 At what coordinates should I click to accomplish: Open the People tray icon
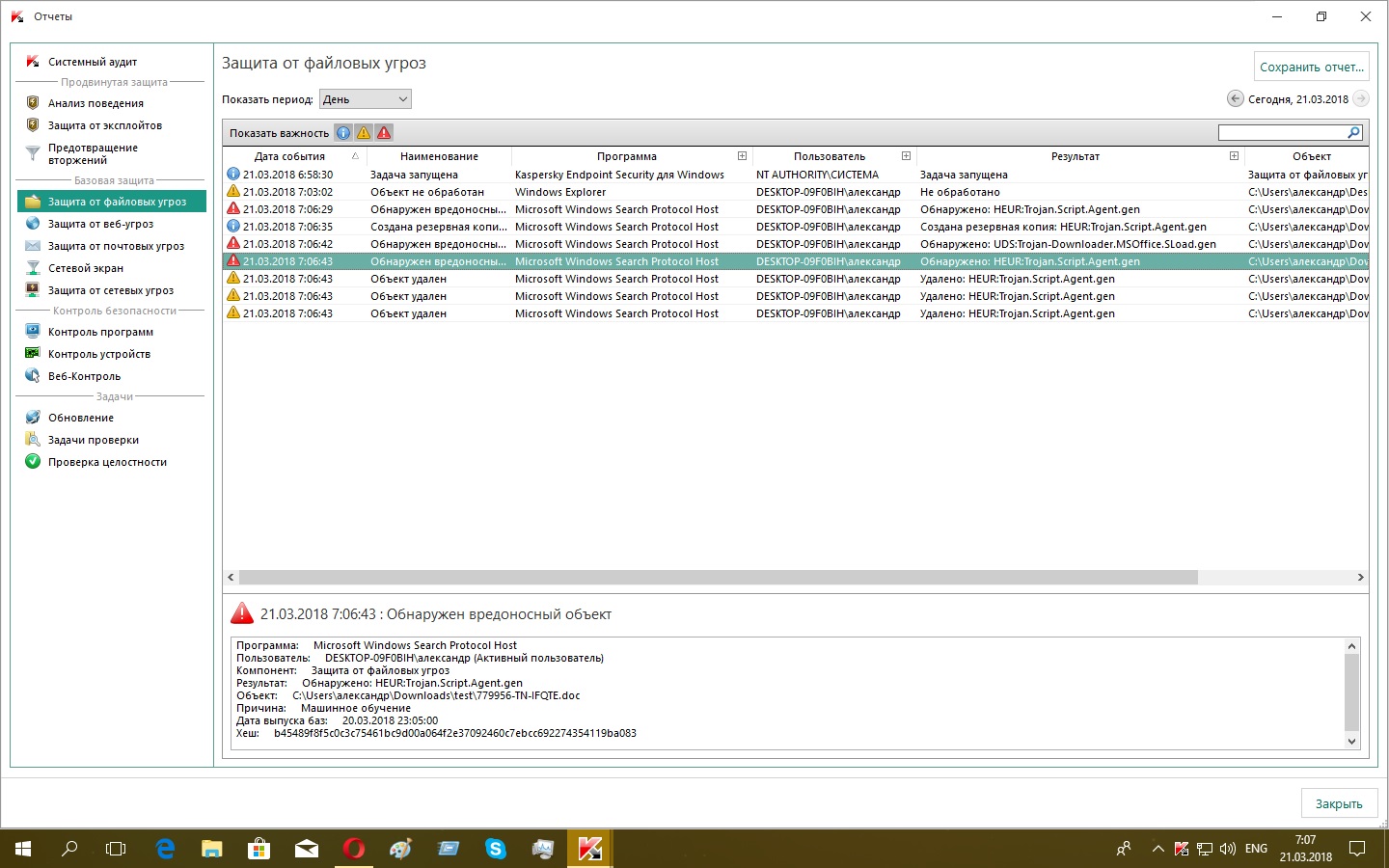tap(1124, 849)
